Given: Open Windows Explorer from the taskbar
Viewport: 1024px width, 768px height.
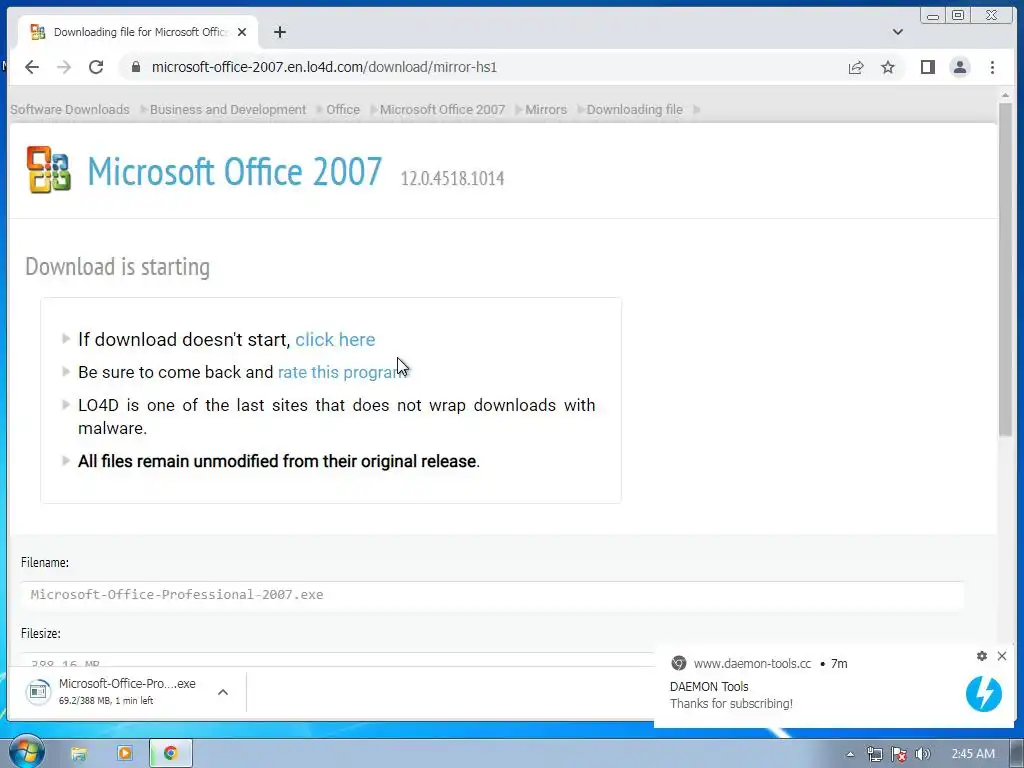Looking at the screenshot, I should (78, 754).
